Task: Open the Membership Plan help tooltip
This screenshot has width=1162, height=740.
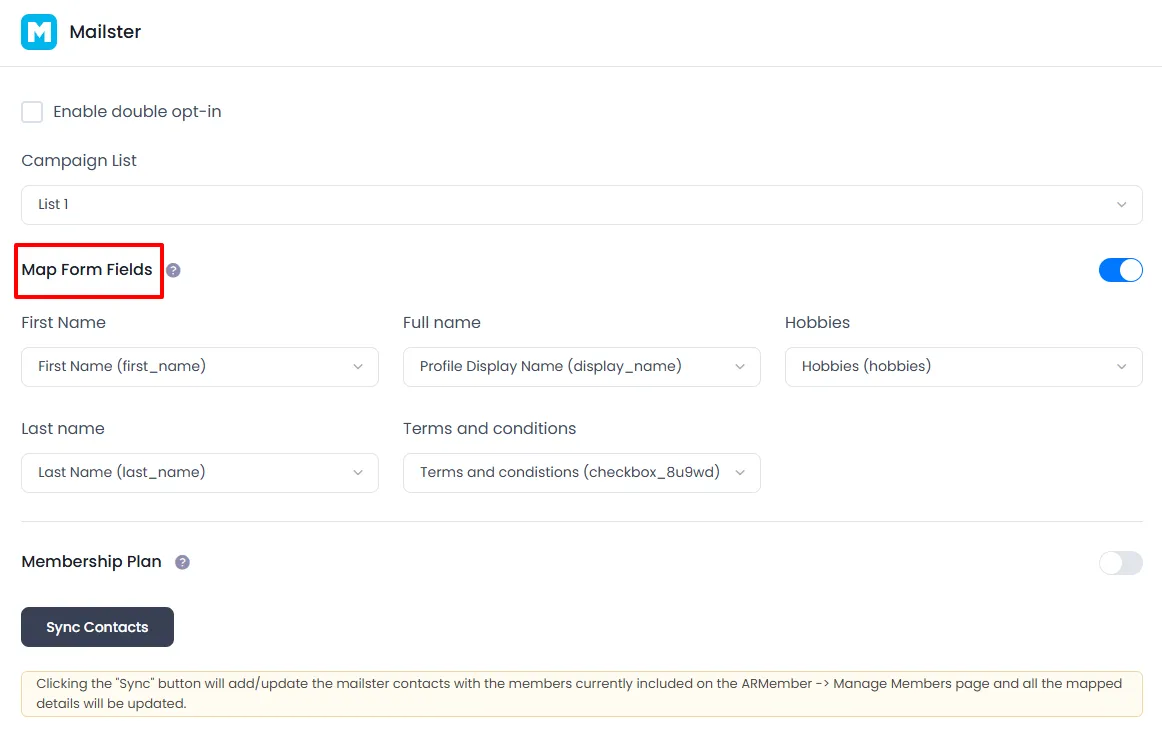Action: click(x=183, y=562)
